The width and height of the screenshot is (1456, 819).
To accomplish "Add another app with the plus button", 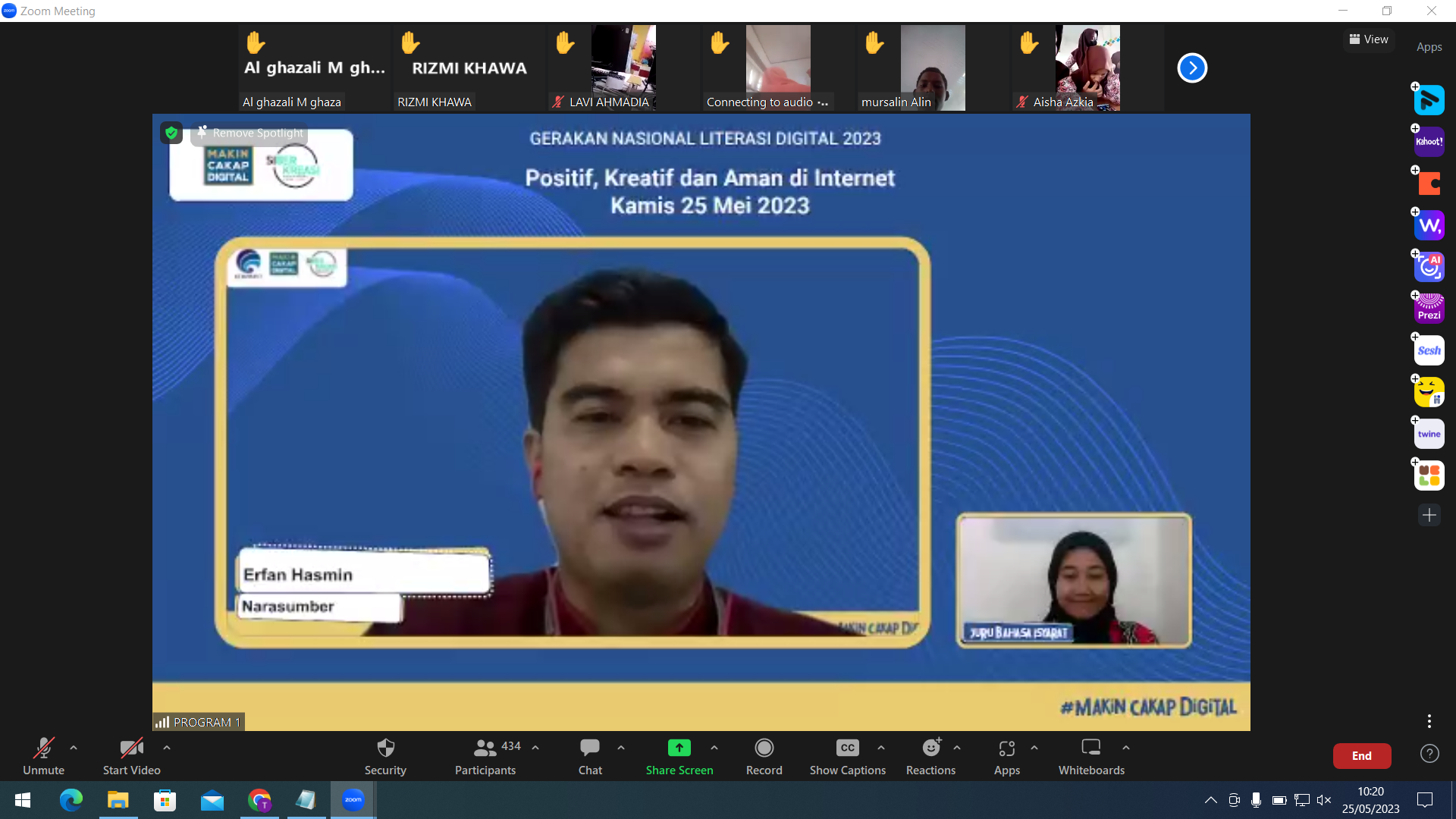I will [1429, 515].
